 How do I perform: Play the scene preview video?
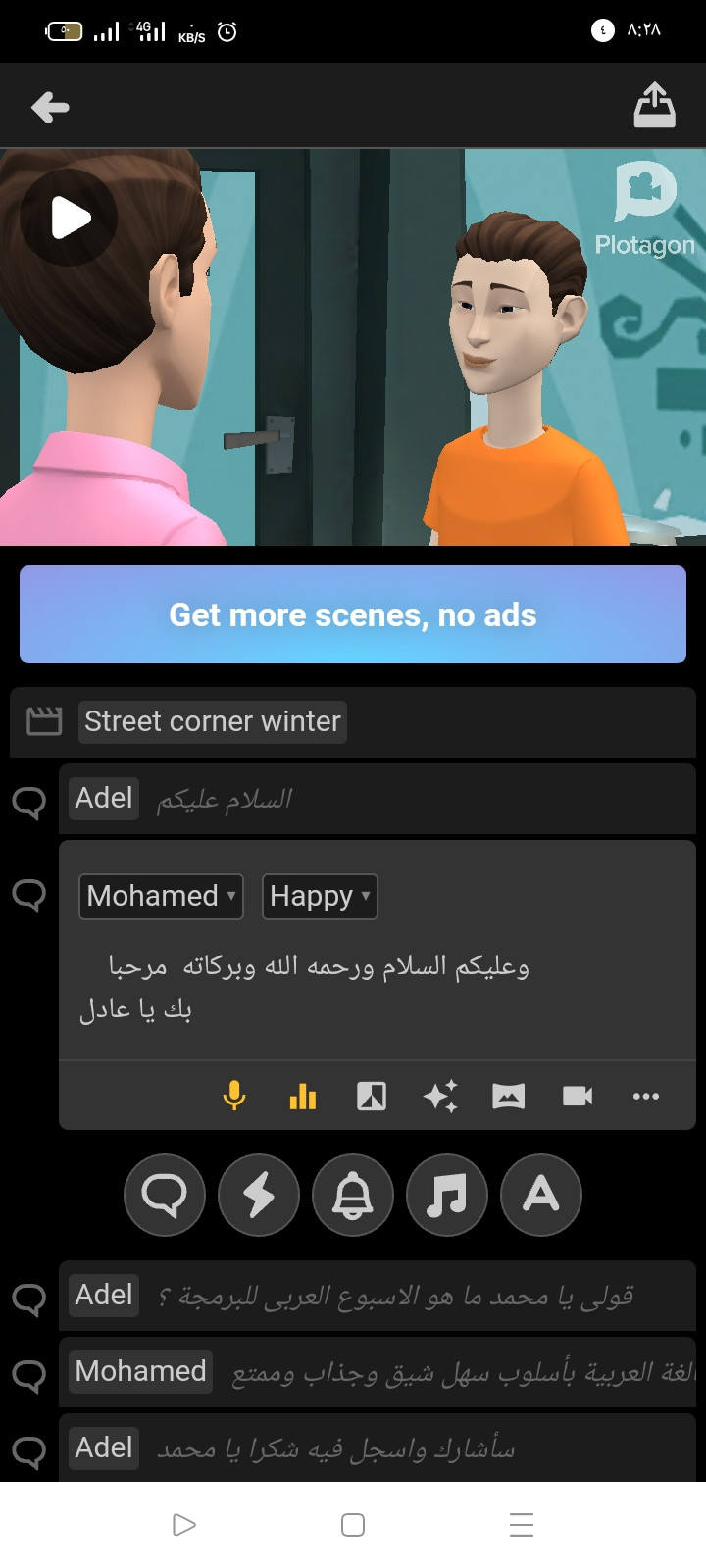click(70, 218)
